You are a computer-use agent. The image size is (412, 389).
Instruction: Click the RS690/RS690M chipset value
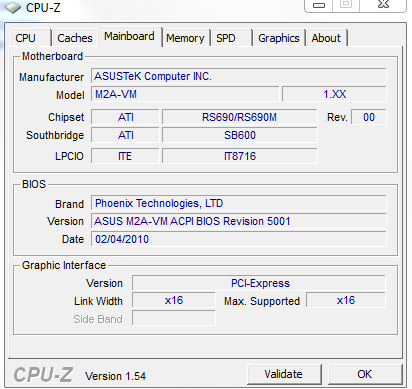[x=240, y=117]
